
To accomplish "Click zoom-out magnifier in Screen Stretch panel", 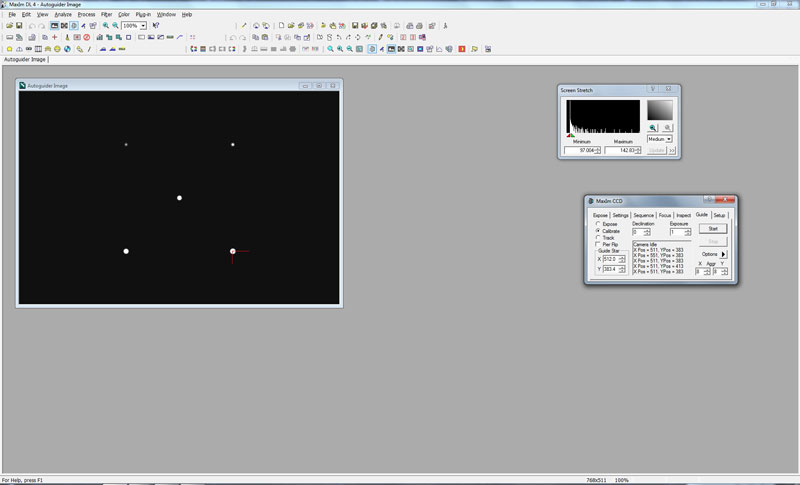I will (667, 128).
